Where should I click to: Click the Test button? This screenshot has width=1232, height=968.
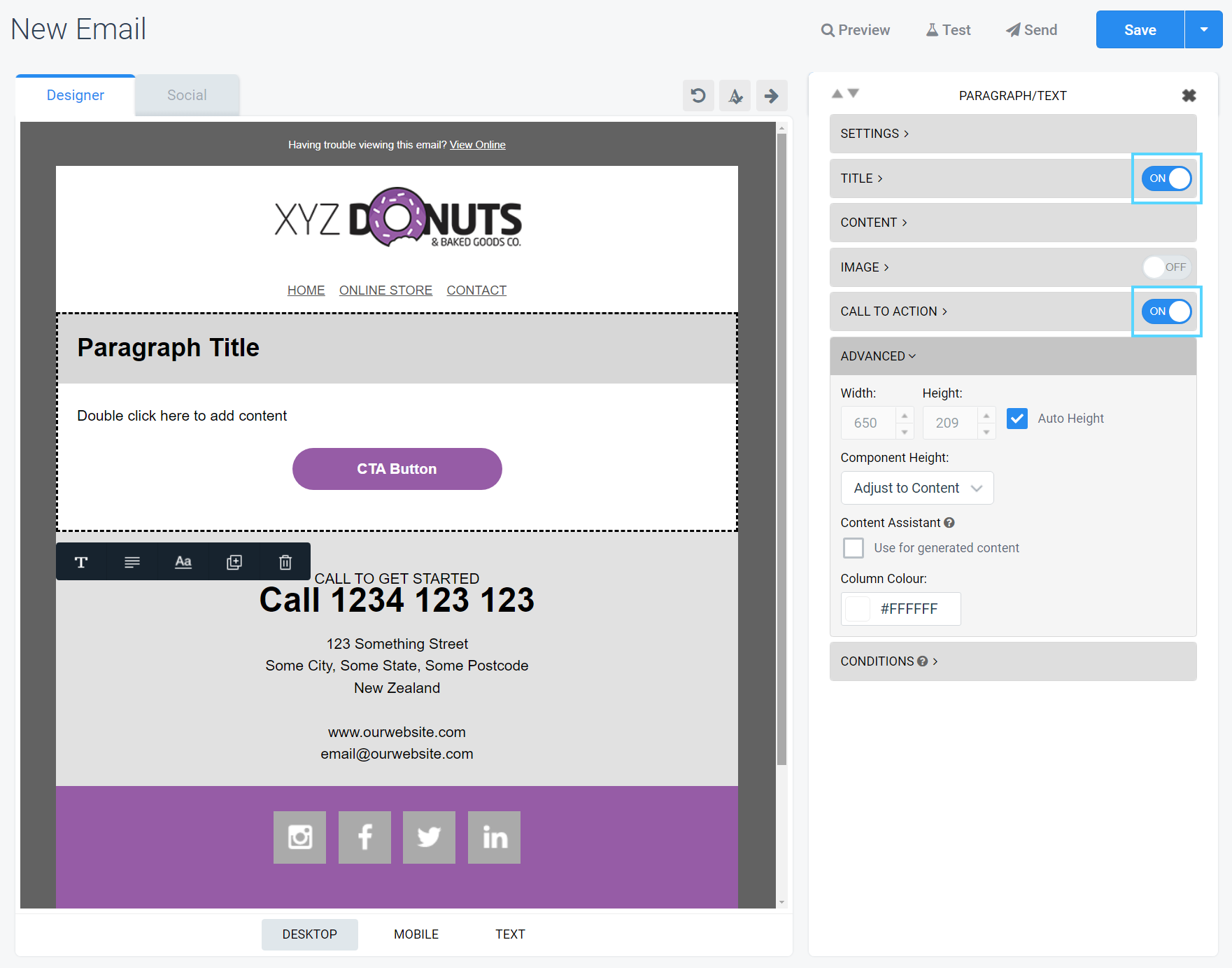pos(949,30)
